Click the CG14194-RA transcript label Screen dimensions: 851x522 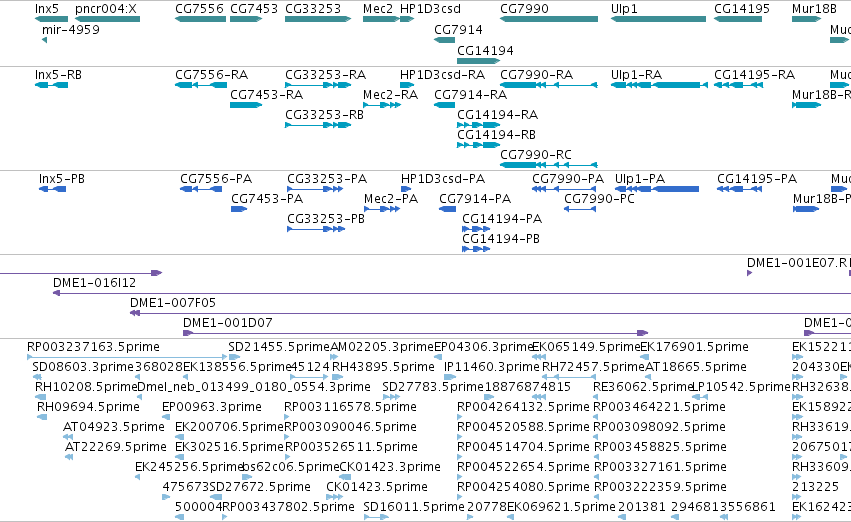click(x=498, y=114)
